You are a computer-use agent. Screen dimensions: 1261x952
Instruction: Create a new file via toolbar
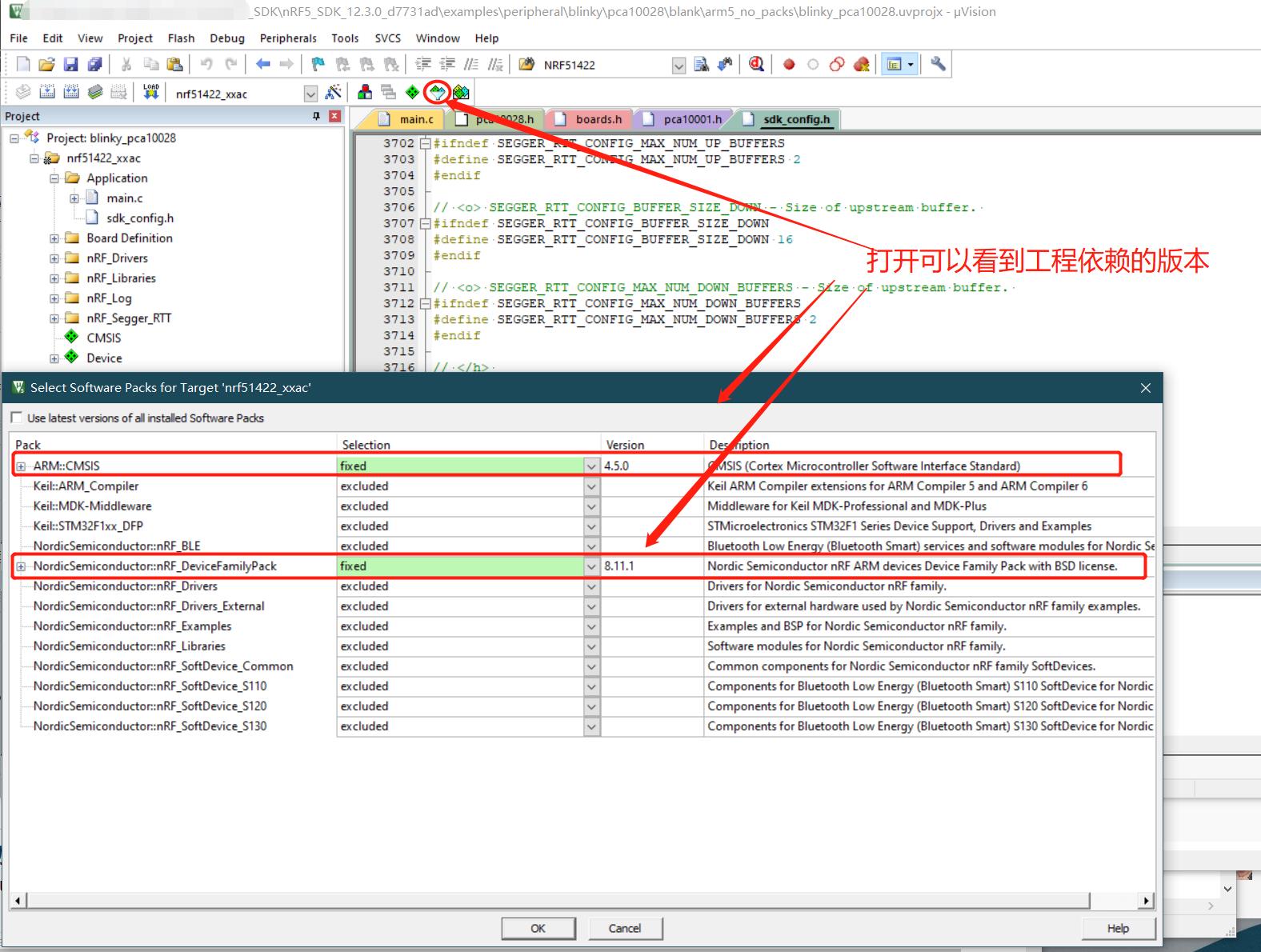click(23, 65)
